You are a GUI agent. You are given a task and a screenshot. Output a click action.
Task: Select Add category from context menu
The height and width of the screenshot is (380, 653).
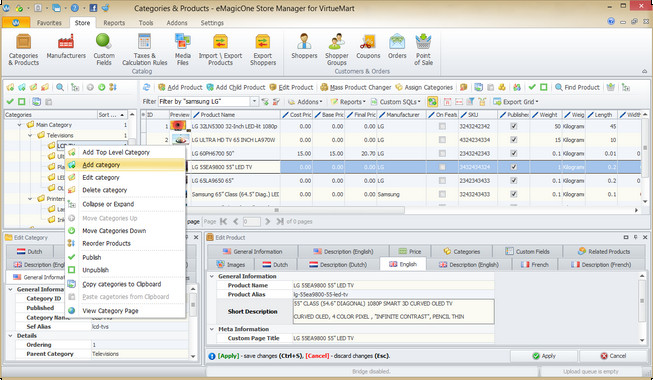click(125, 165)
